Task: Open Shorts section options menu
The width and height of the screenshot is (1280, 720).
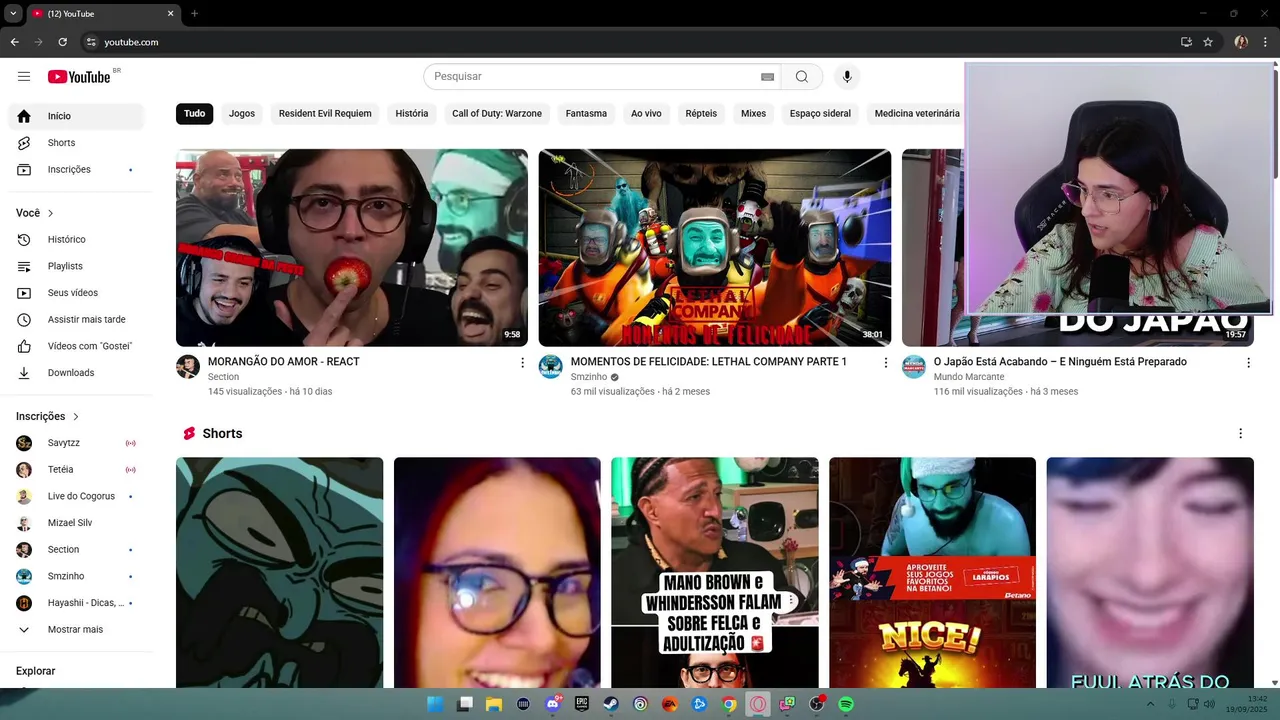Action: click(1240, 434)
